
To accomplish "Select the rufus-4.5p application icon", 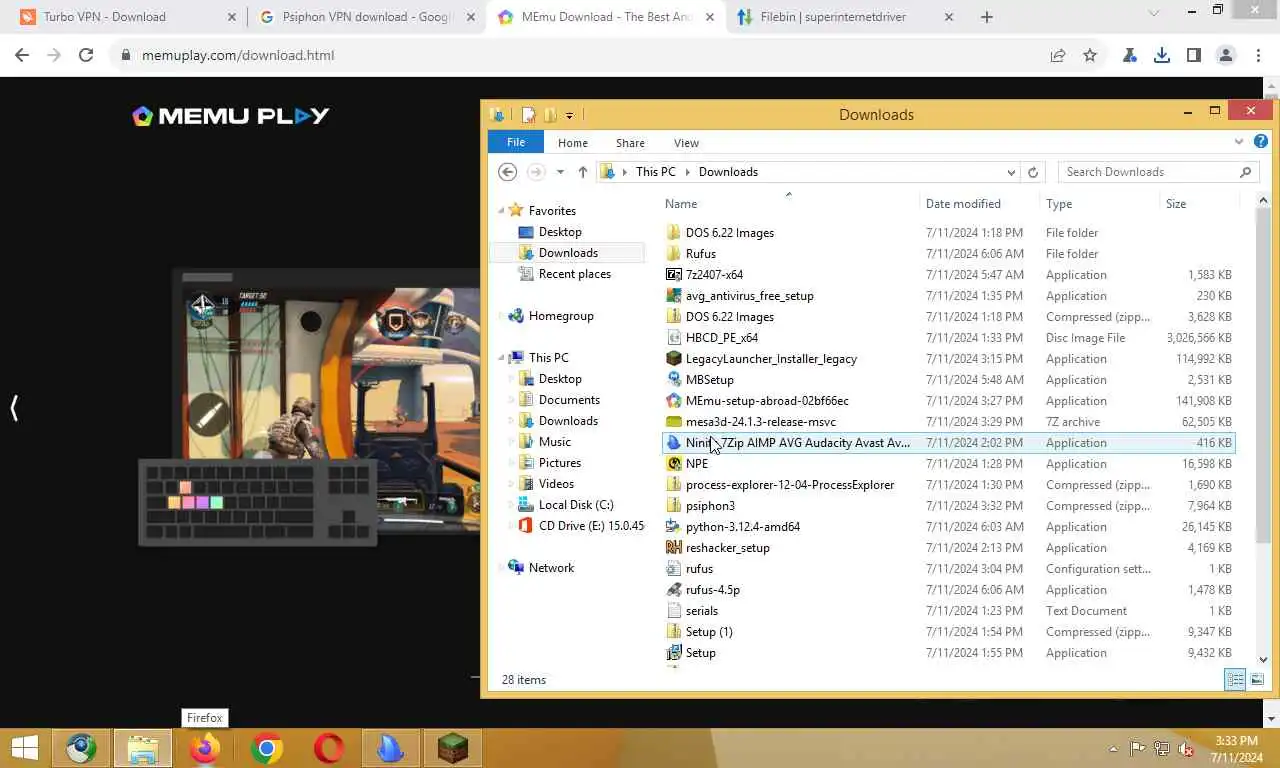I will click(x=674, y=589).
